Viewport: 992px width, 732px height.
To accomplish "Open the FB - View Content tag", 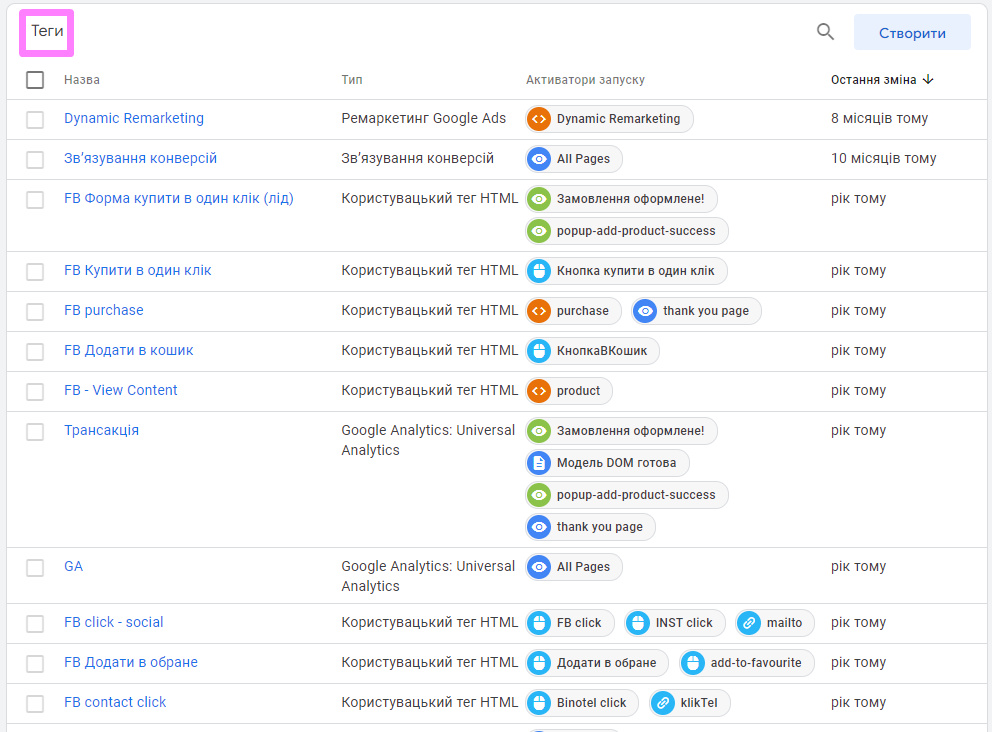I will coord(121,390).
